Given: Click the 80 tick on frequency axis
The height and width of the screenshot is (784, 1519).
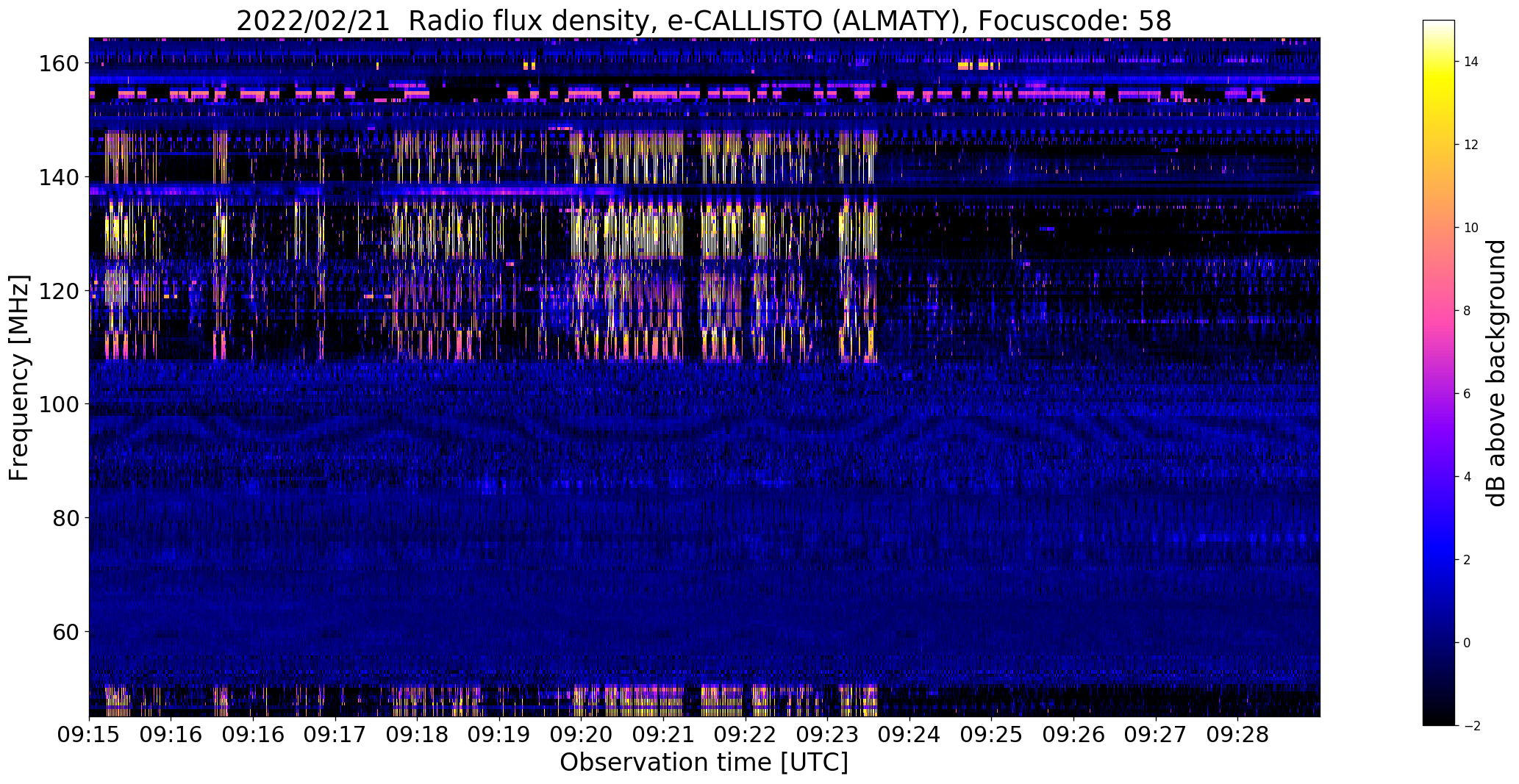Looking at the screenshot, I should coord(65,518).
